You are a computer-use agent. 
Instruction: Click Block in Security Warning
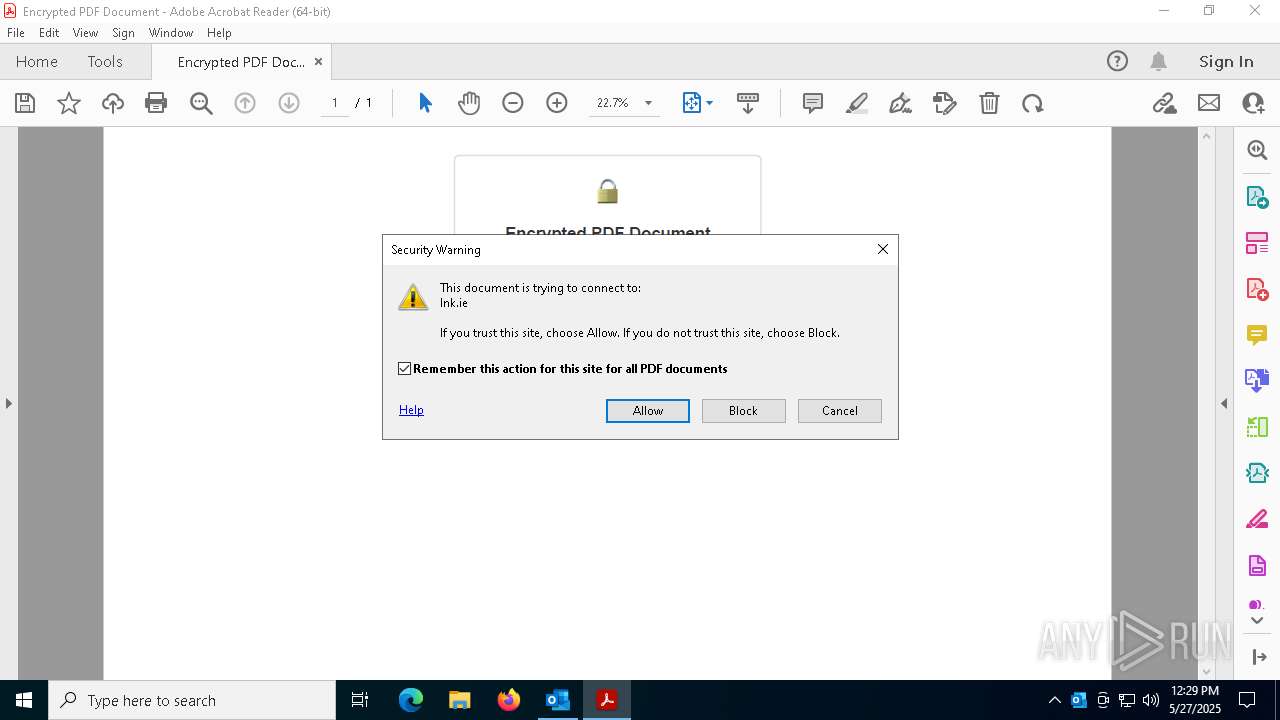pyautogui.click(x=744, y=411)
